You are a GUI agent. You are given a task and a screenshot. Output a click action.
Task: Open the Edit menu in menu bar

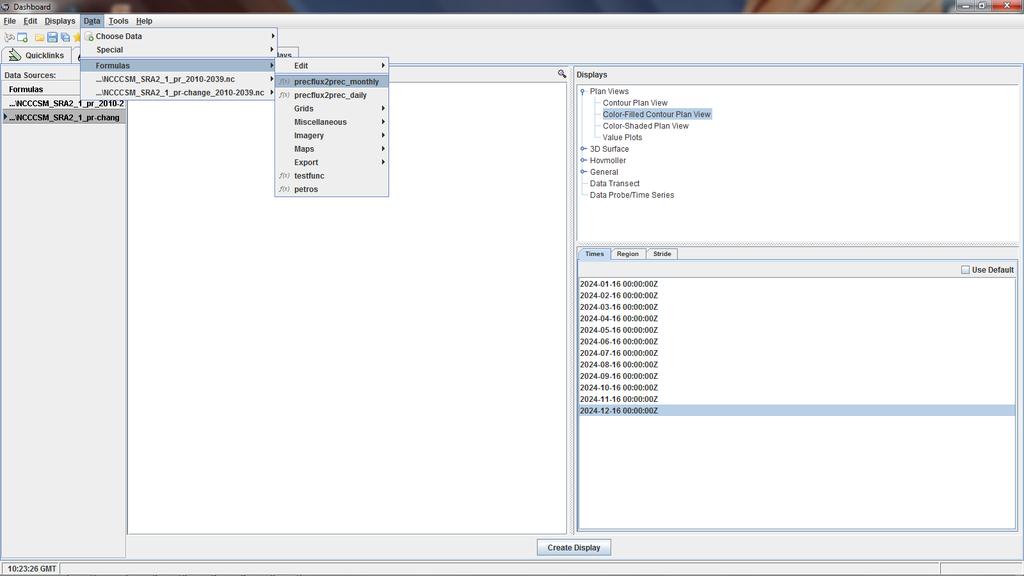[30, 21]
